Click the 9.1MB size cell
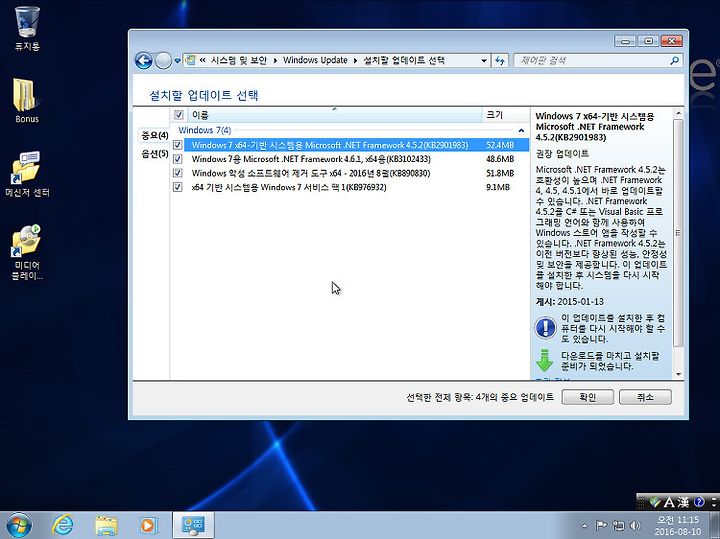This screenshot has height=539, width=720. coord(498,187)
